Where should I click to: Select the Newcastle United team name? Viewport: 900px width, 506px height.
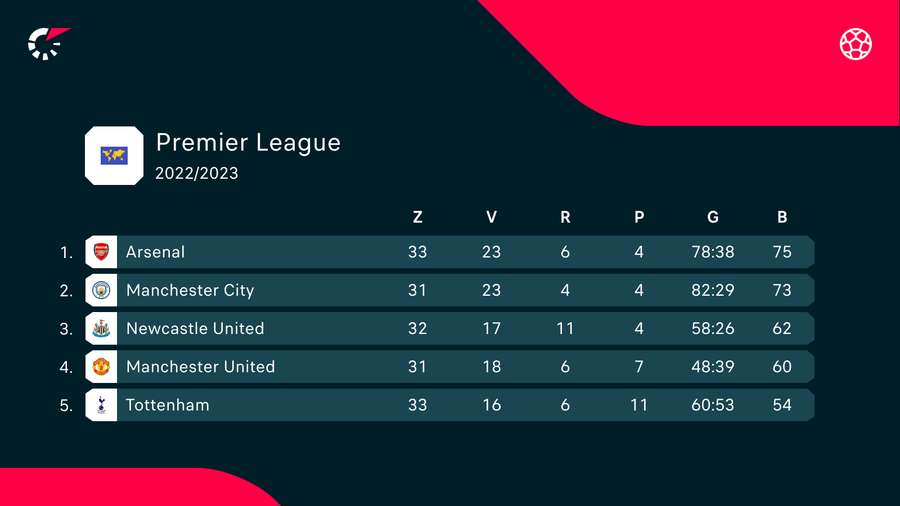coord(195,329)
